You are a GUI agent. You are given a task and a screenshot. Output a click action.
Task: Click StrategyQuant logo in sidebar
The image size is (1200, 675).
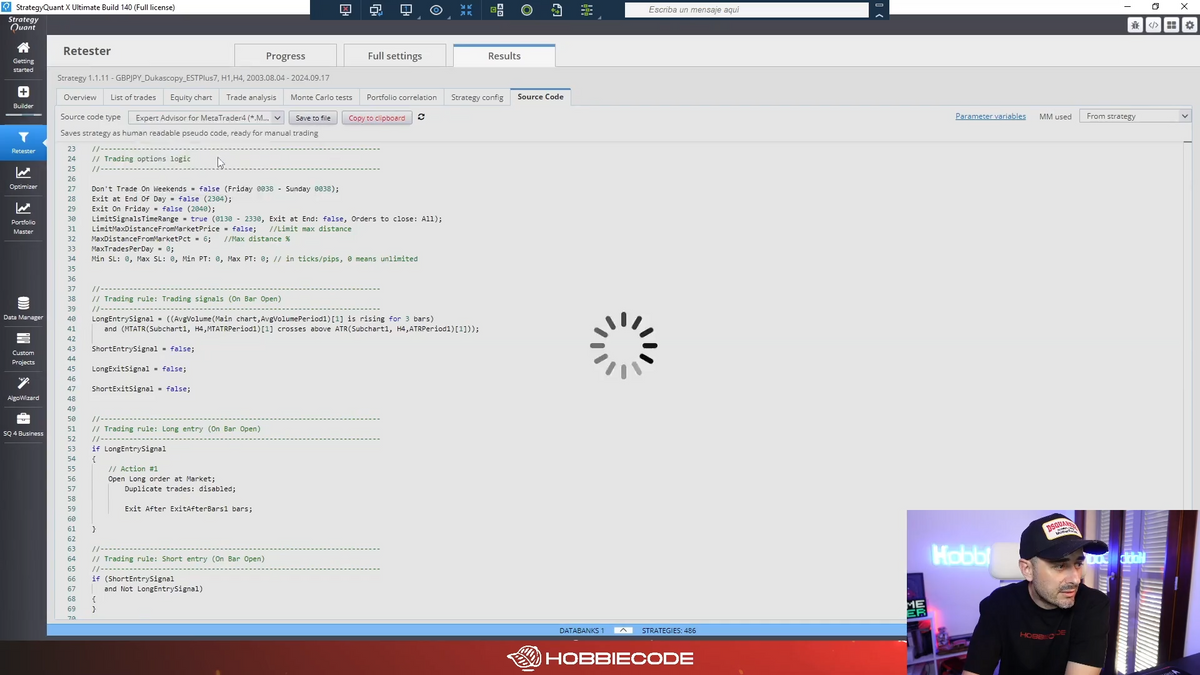click(23, 24)
